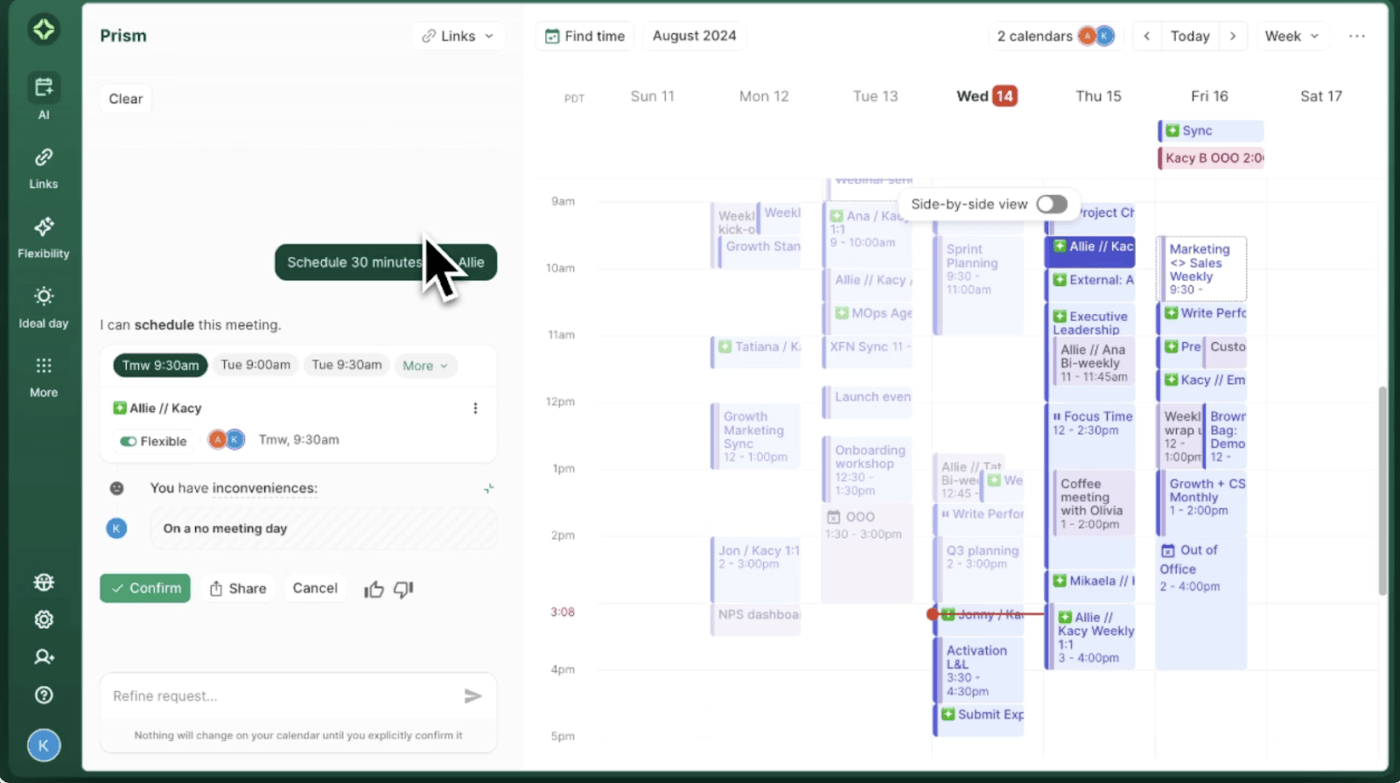Open the K user profile avatar
The image size is (1400, 783).
click(43, 745)
